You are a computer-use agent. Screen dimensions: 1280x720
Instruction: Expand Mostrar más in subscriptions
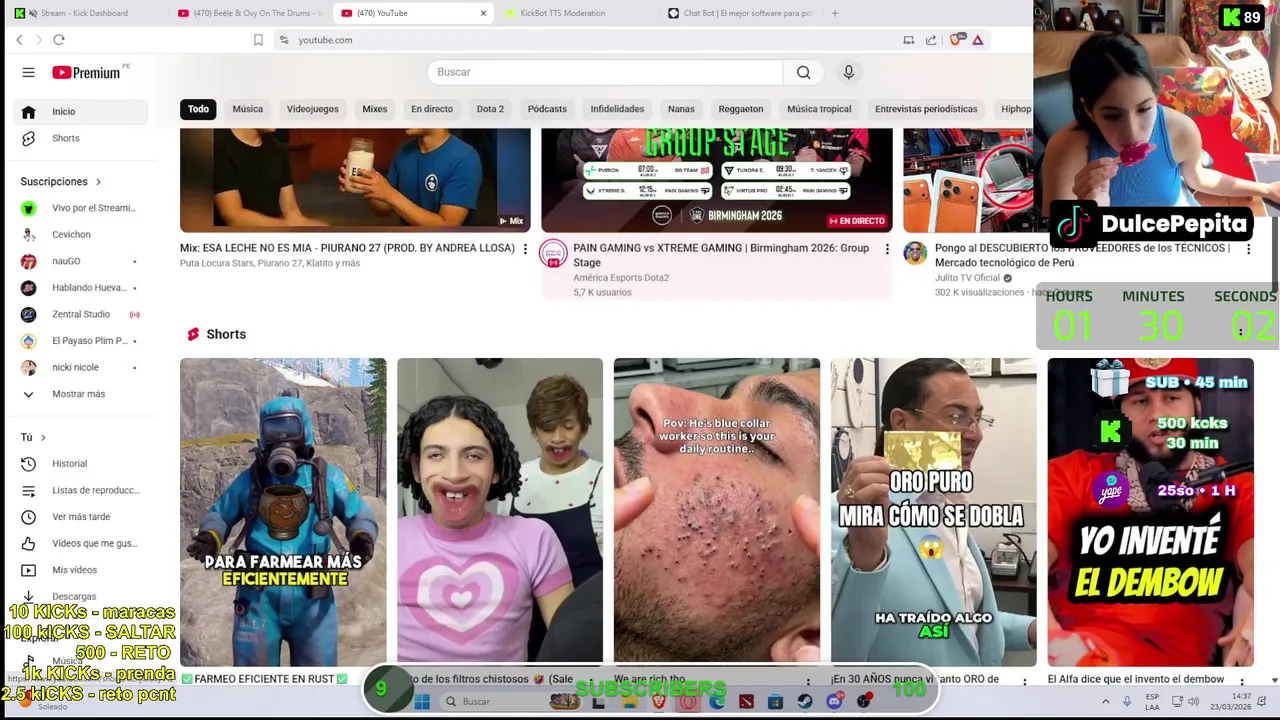tap(80, 394)
